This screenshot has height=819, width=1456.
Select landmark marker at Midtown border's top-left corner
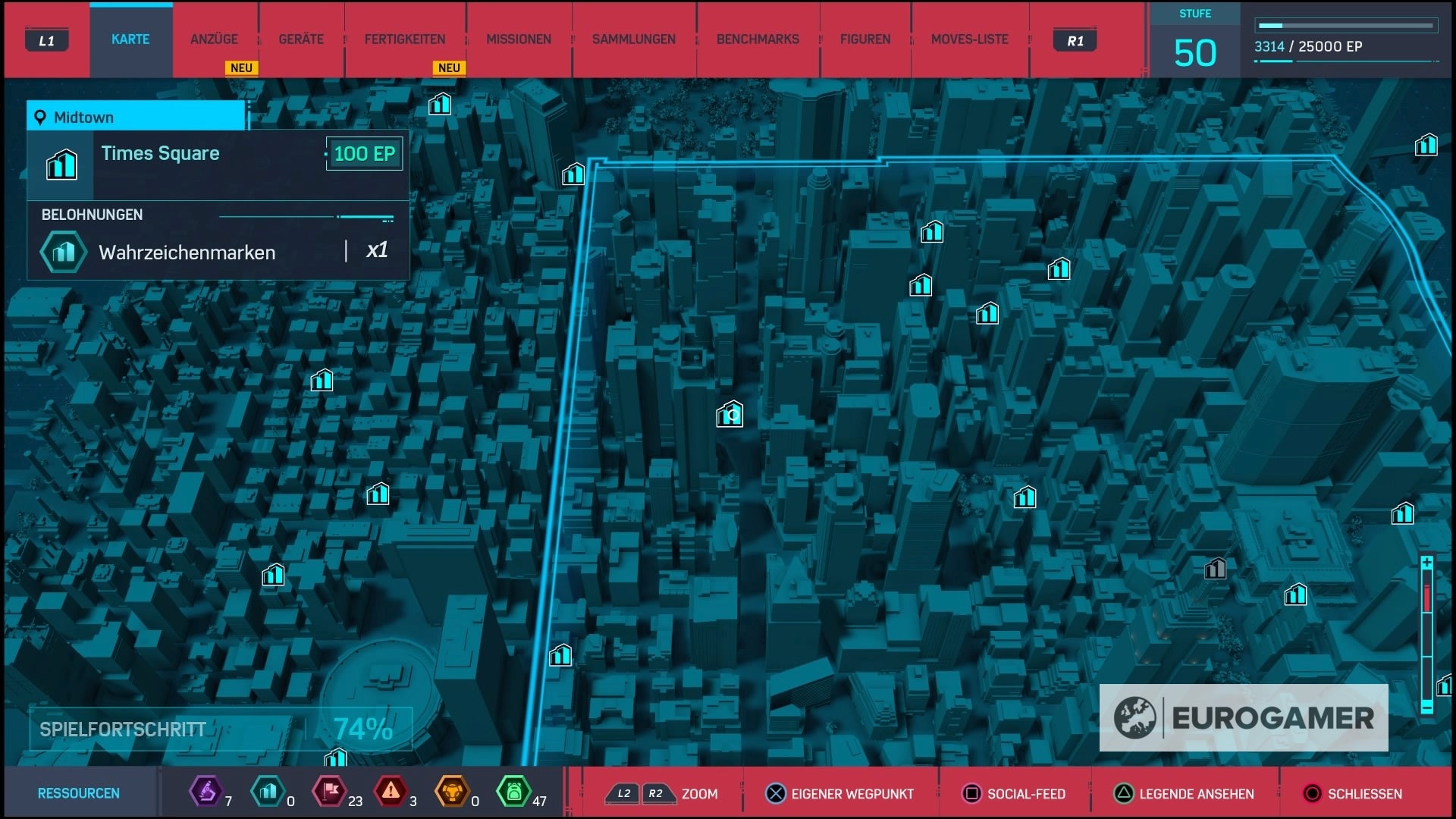[573, 174]
